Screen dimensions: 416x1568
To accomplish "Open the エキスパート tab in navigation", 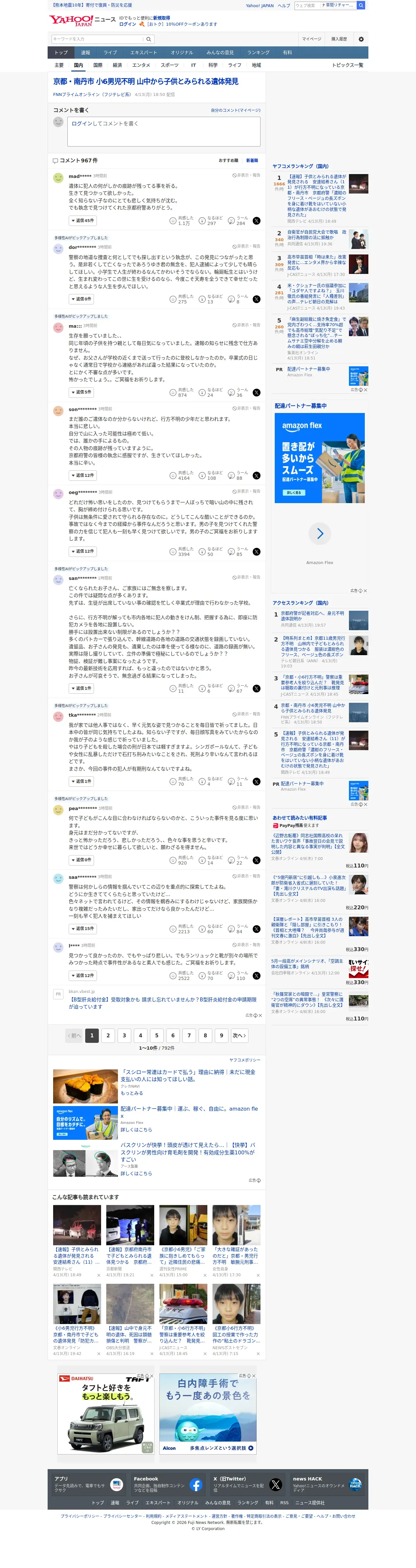I will click(143, 52).
